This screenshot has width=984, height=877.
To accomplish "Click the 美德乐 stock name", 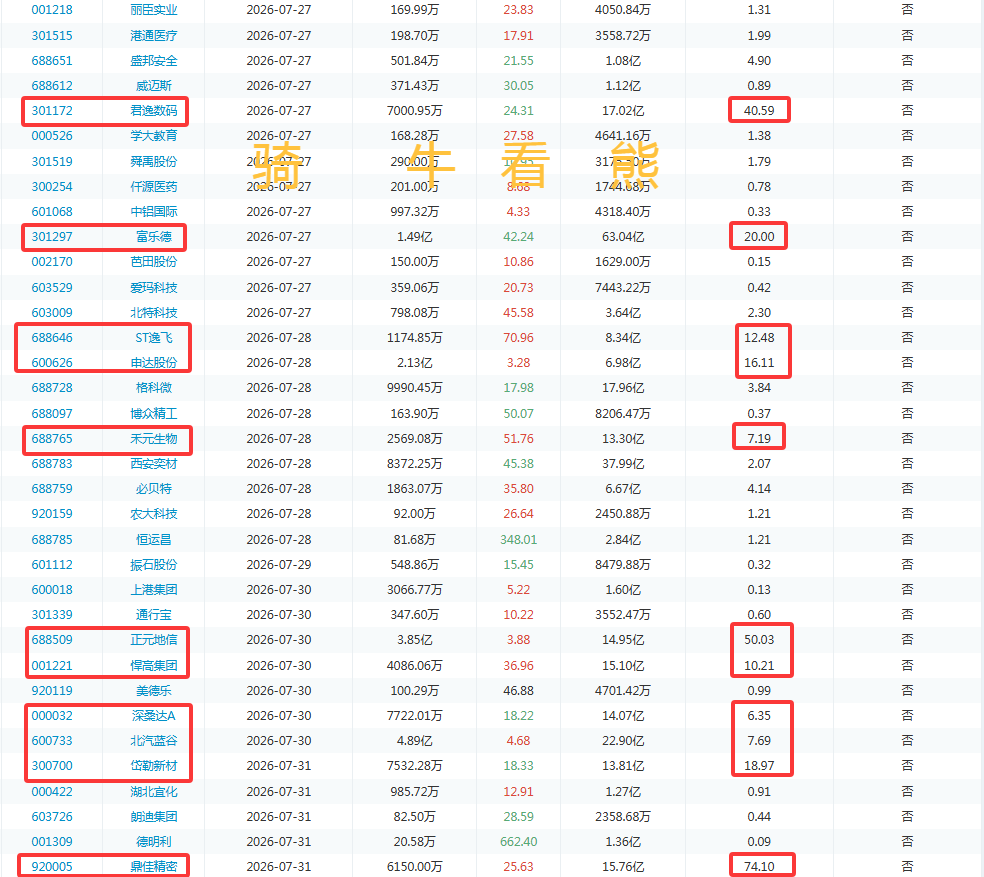I will pyautogui.click(x=154, y=691).
